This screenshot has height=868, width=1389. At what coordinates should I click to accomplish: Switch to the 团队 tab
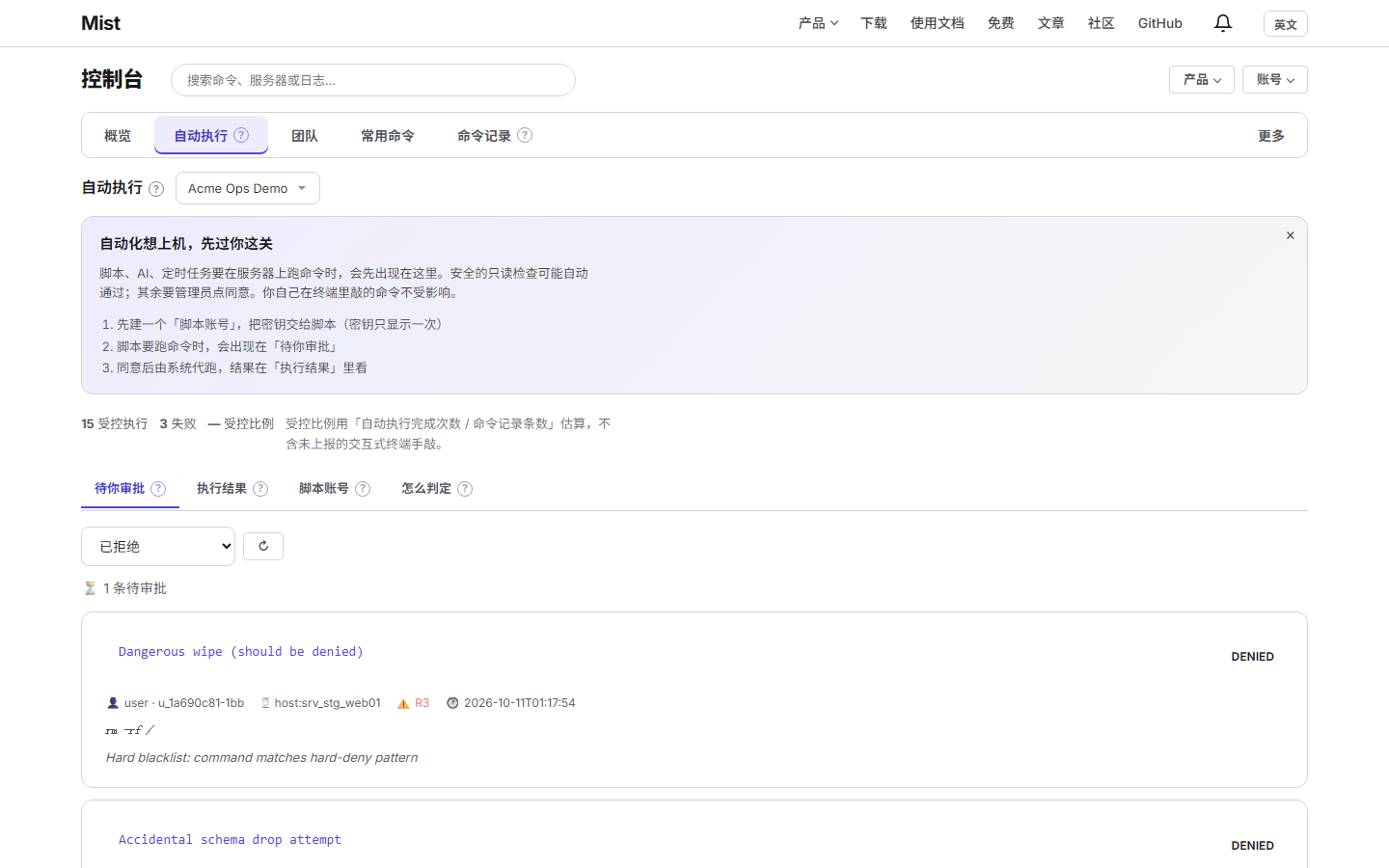point(305,136)
